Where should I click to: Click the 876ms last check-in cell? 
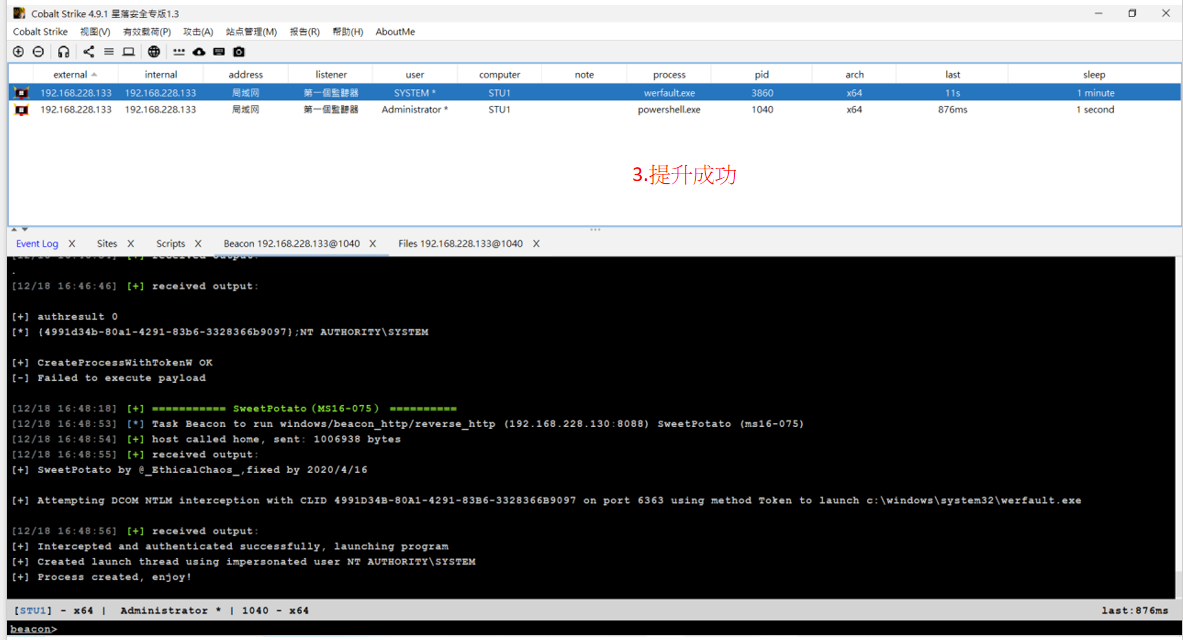click(x=952, y=109)
